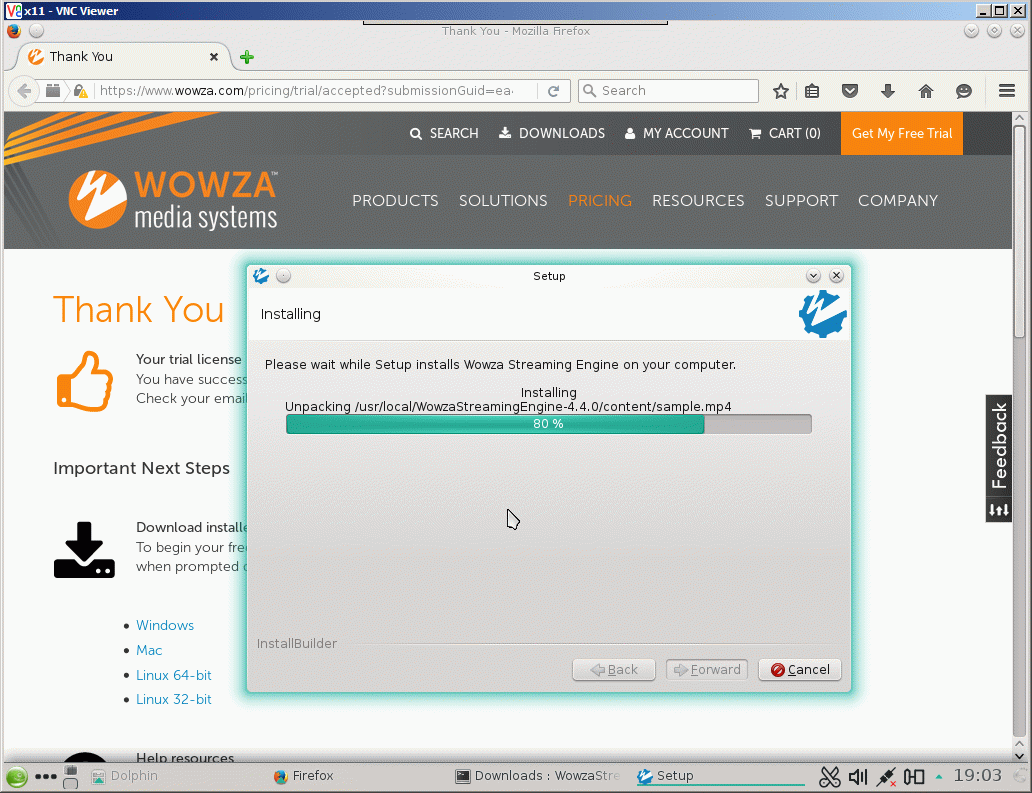Open the PRICING navigation menu
Viewport: 1032px width, 793px height.
(600, 201)
